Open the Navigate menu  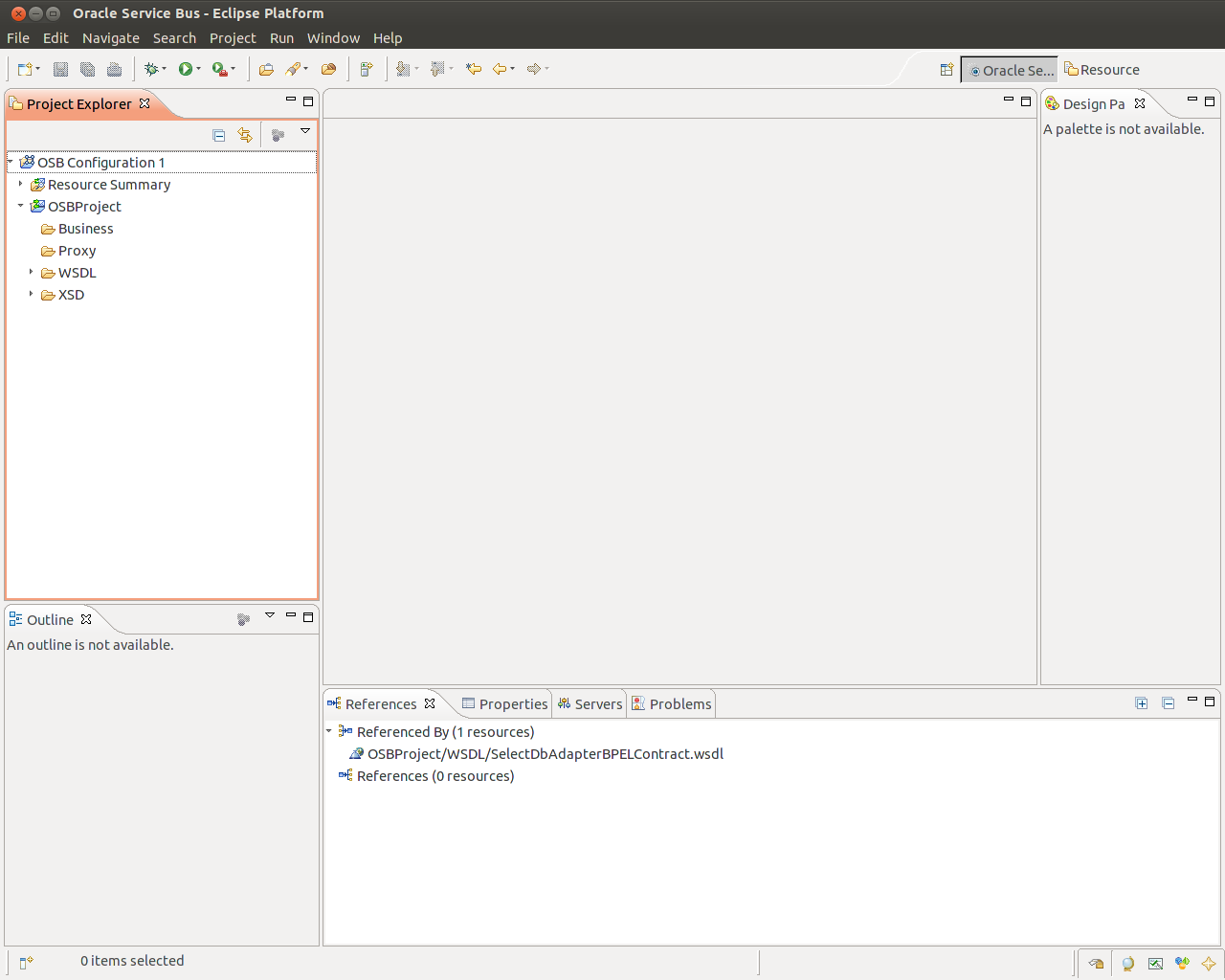click(x=111, y=38)
